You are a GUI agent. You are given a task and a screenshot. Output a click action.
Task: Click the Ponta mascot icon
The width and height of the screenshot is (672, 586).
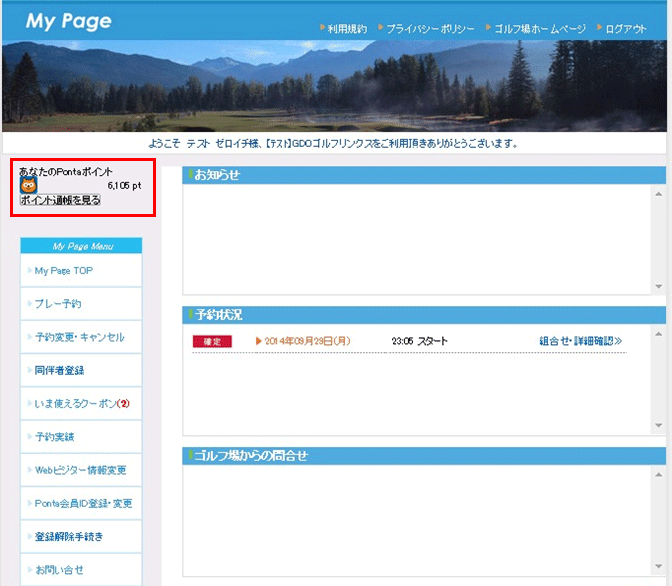click(29, 185)
